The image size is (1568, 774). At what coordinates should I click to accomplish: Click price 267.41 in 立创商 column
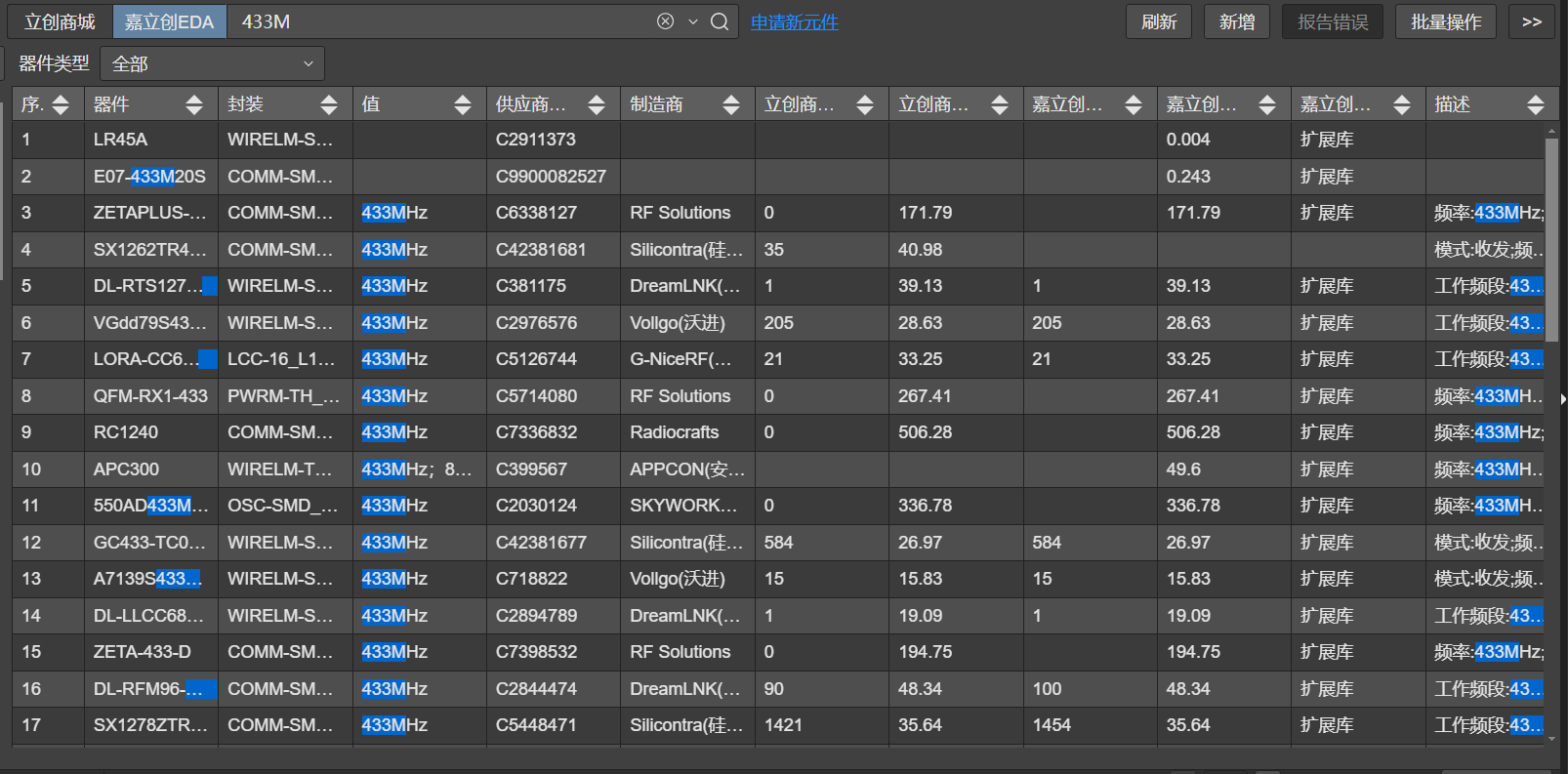[925, 396]
